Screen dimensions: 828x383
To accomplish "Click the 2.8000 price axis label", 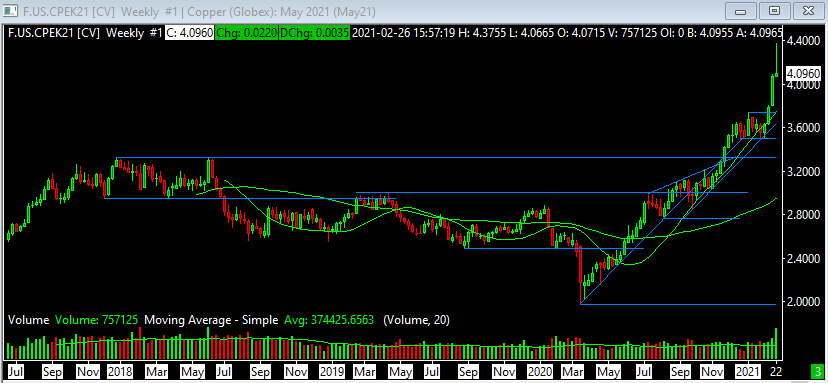I will coord(804,215).
